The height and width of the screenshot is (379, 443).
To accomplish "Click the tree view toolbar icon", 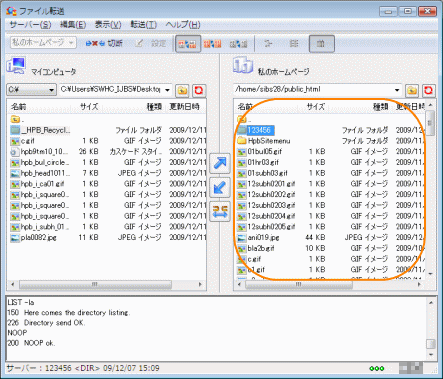I will point(268,44).
